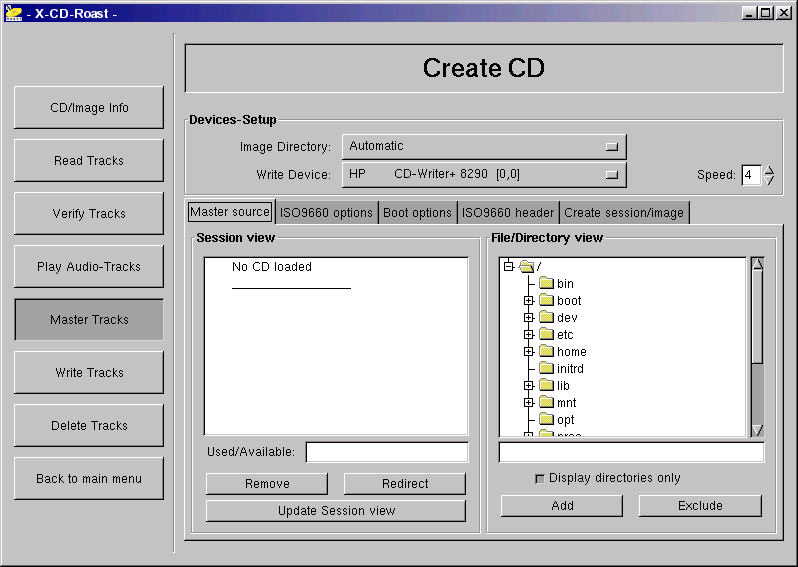Open Read Tracks menu

click(89, 160)
